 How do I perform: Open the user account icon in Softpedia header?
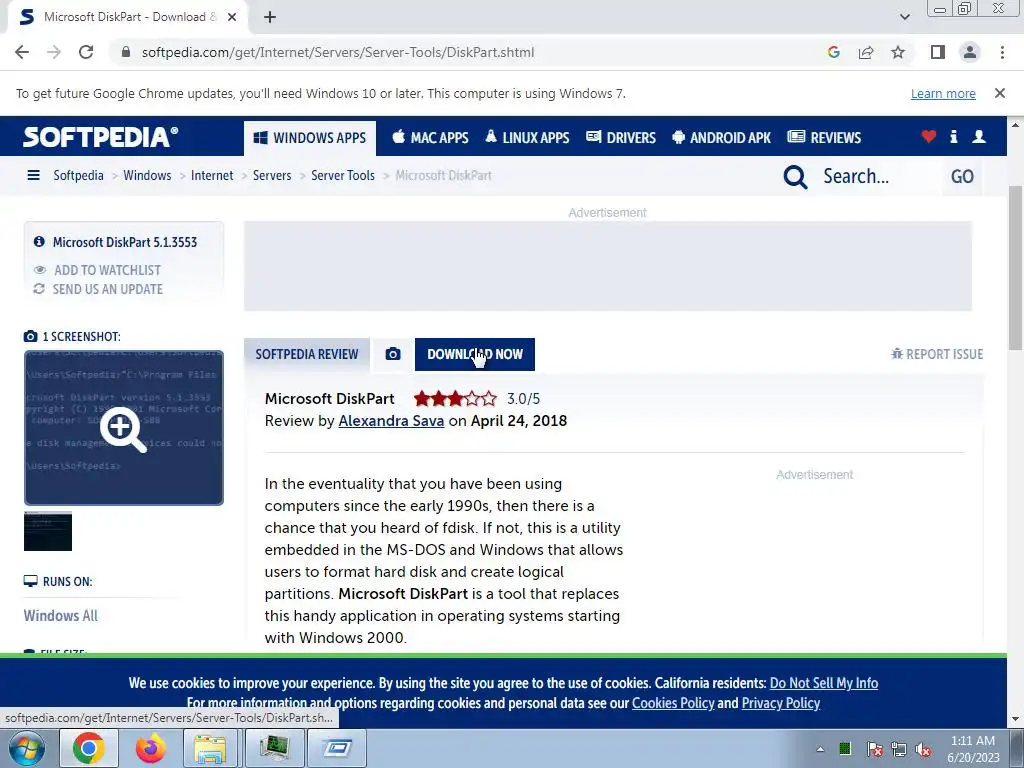(x=978, y=136)
